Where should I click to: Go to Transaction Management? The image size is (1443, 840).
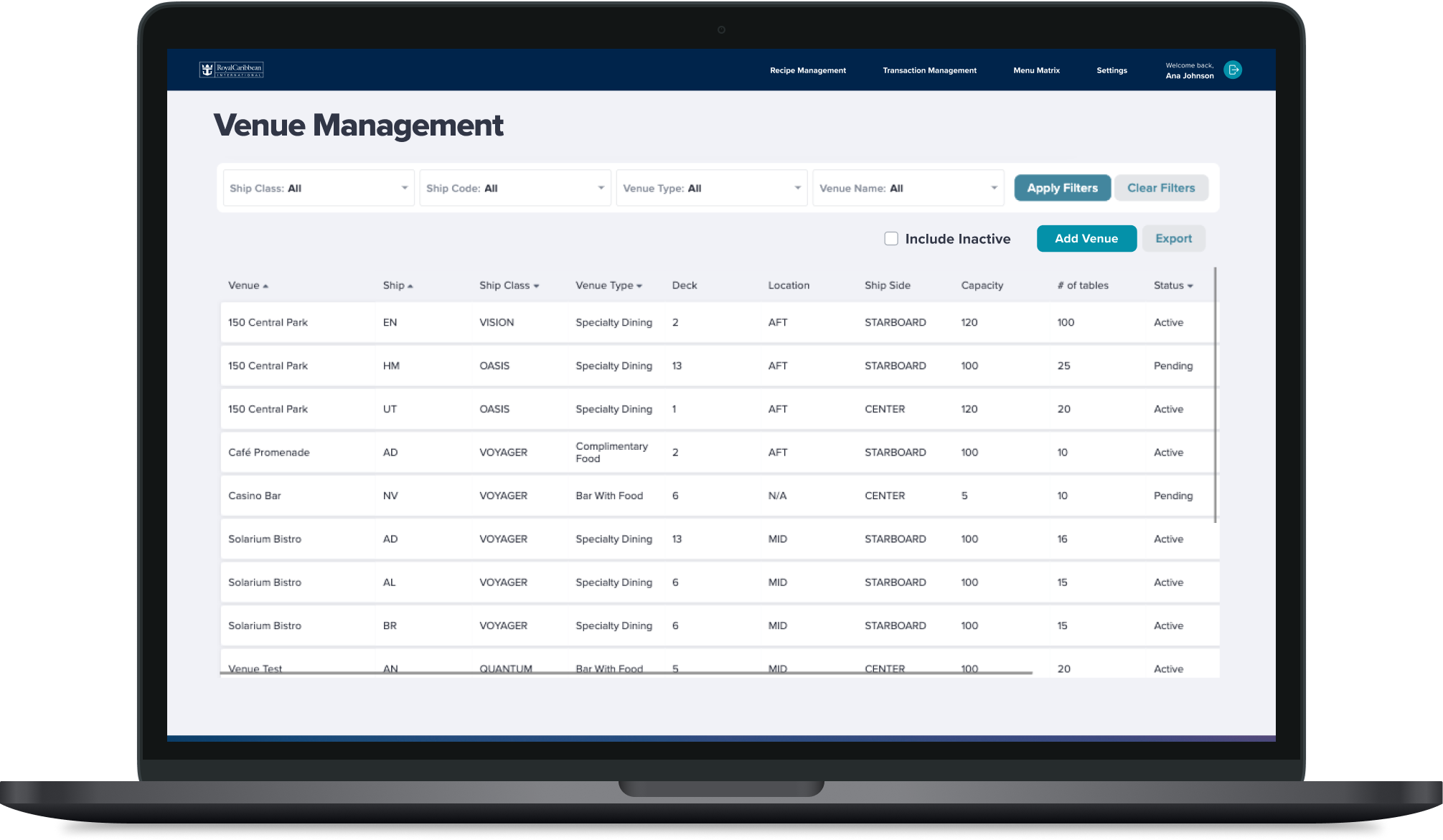tap(929, 70)
